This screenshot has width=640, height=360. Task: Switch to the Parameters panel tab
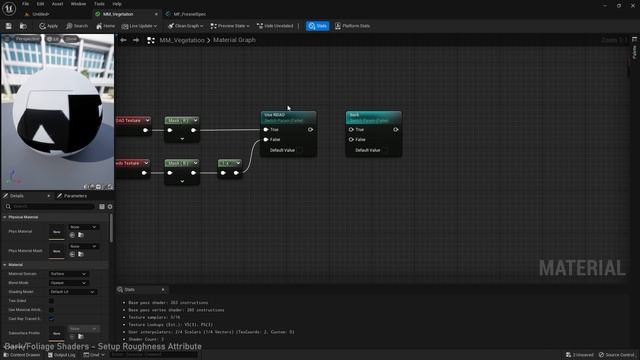pyautogui.click(x=72, y=196)
